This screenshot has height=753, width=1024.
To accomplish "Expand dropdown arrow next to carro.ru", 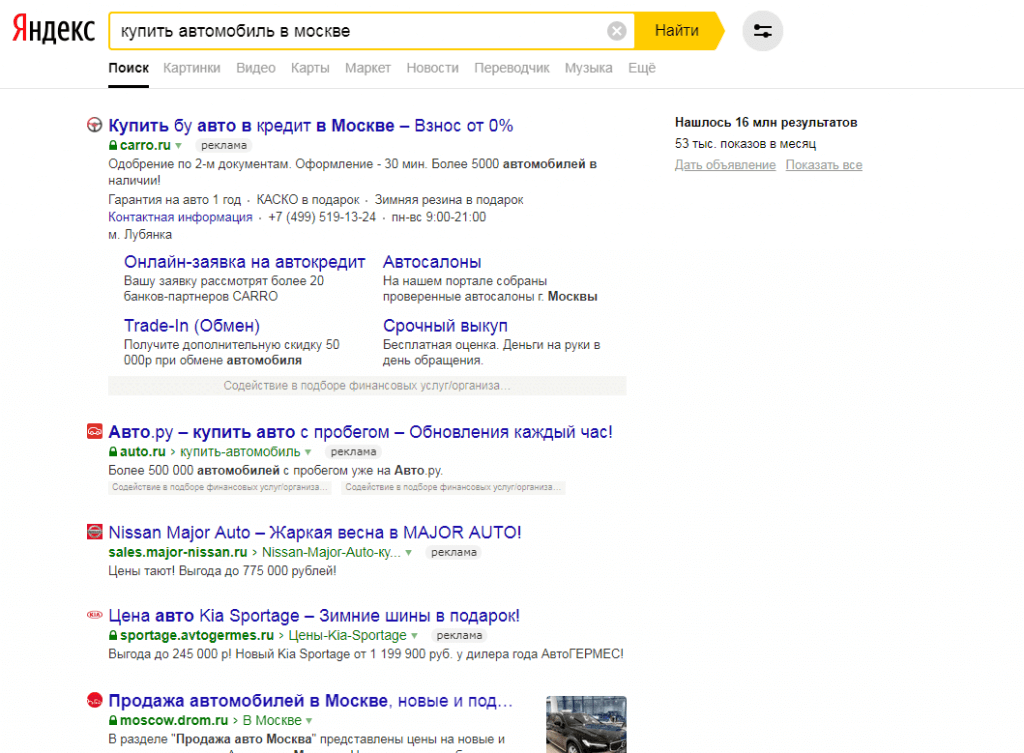I will 179,146.
